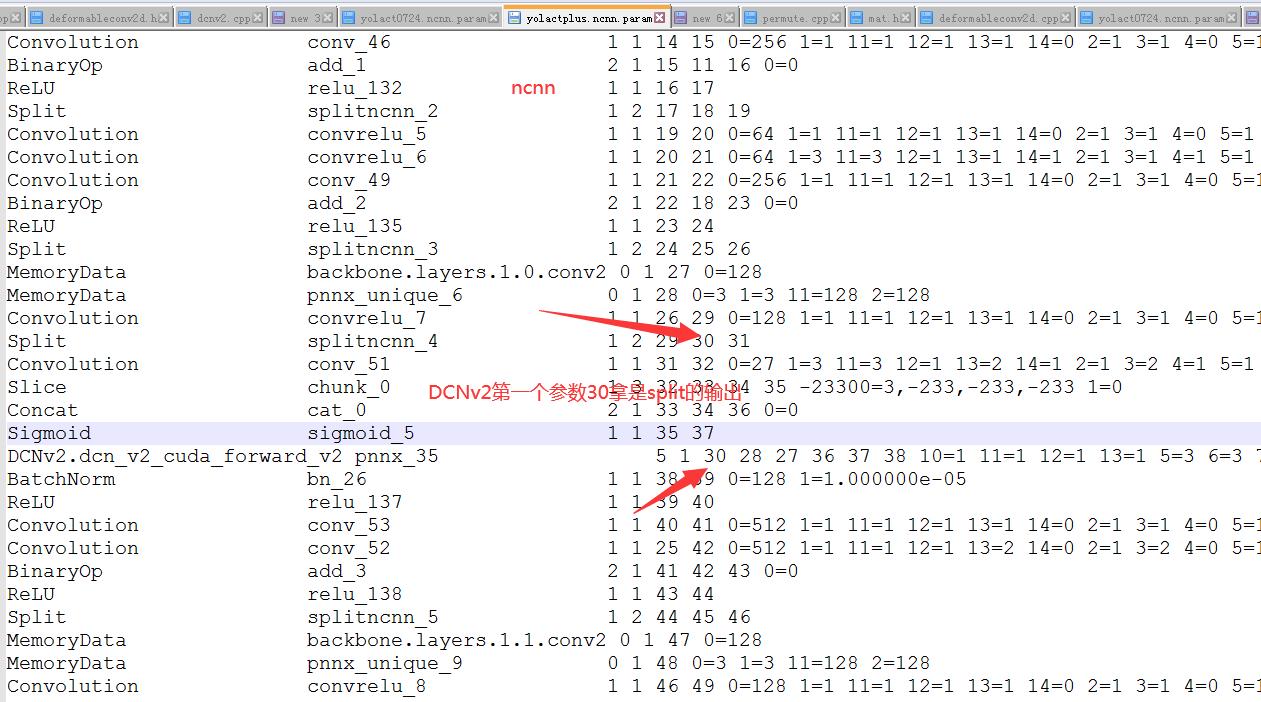The width and height of the screenshot is (1261, 702).
Task: Switch to the deformableconv2d.cpp tab
Action: [996, 18]
